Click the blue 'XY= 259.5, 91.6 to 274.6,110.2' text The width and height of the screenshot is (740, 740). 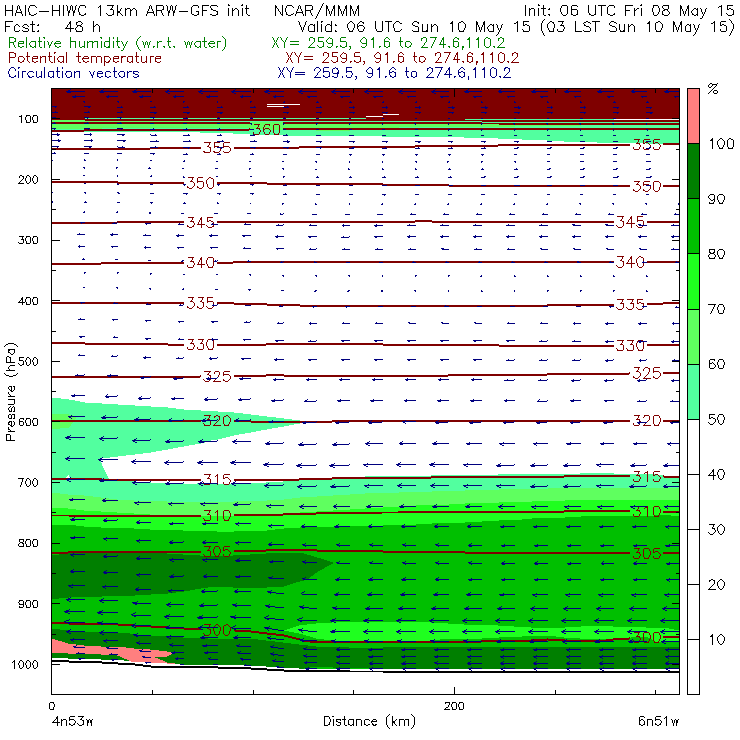[395, 73]
